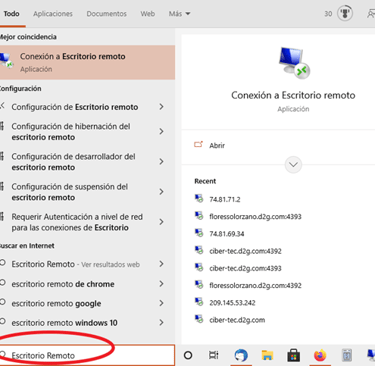Open Task View from the taskbar
Screen dimensions: 375x366
click(214, 355)
